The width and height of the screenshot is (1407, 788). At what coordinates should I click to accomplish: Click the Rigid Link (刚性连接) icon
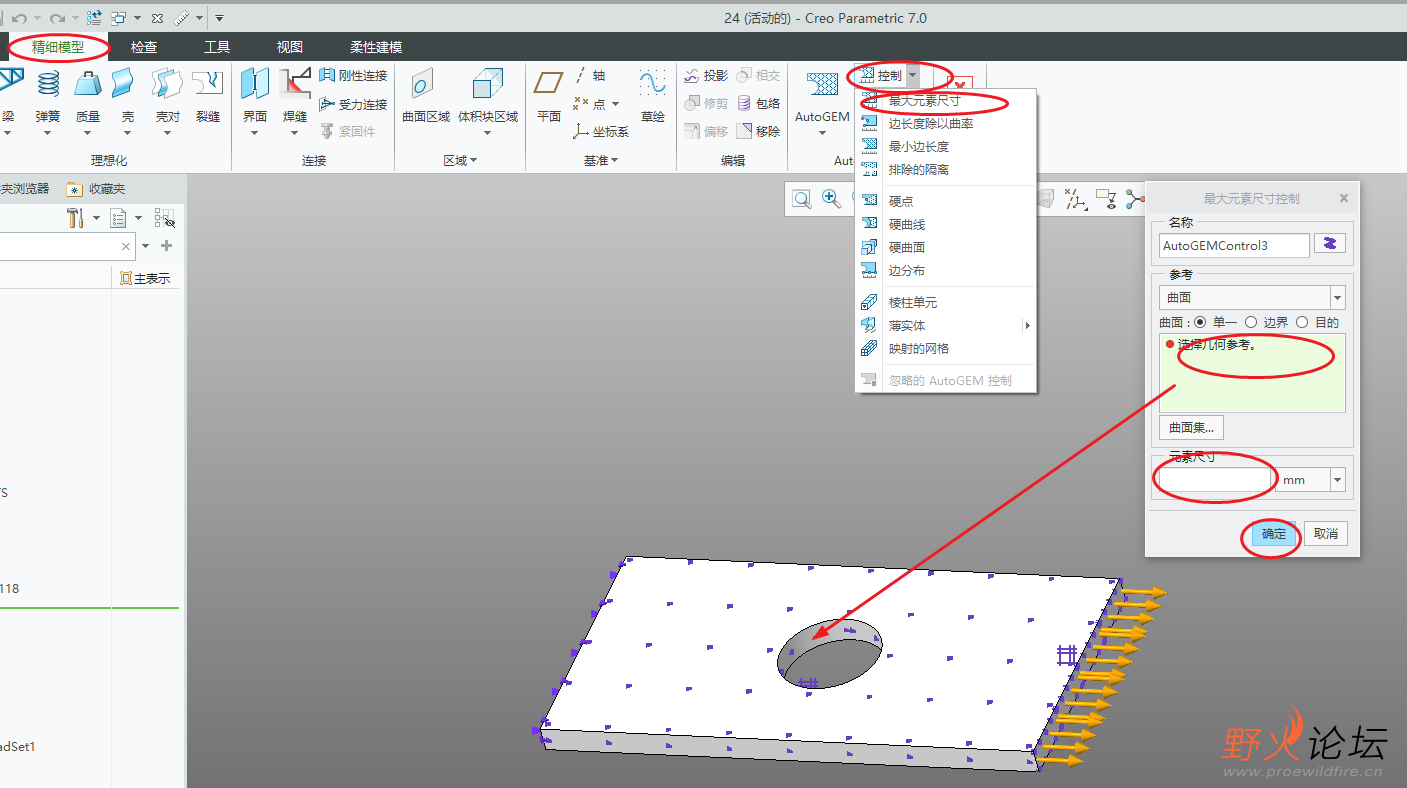(x=327, y=75)
